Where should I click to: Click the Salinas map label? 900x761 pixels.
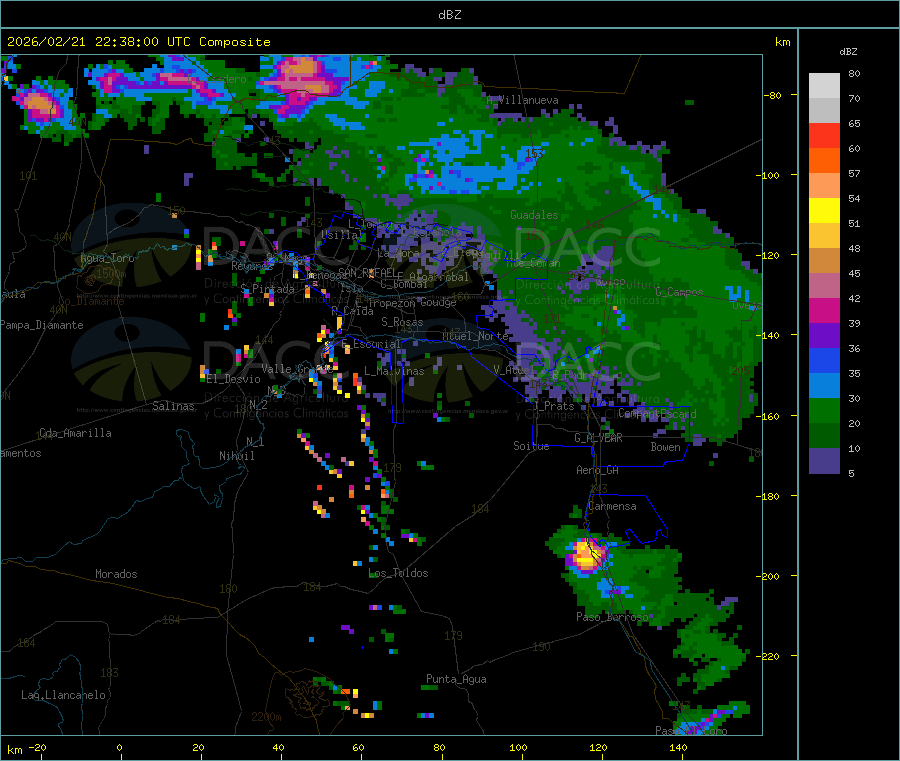(x=173, y=406)
